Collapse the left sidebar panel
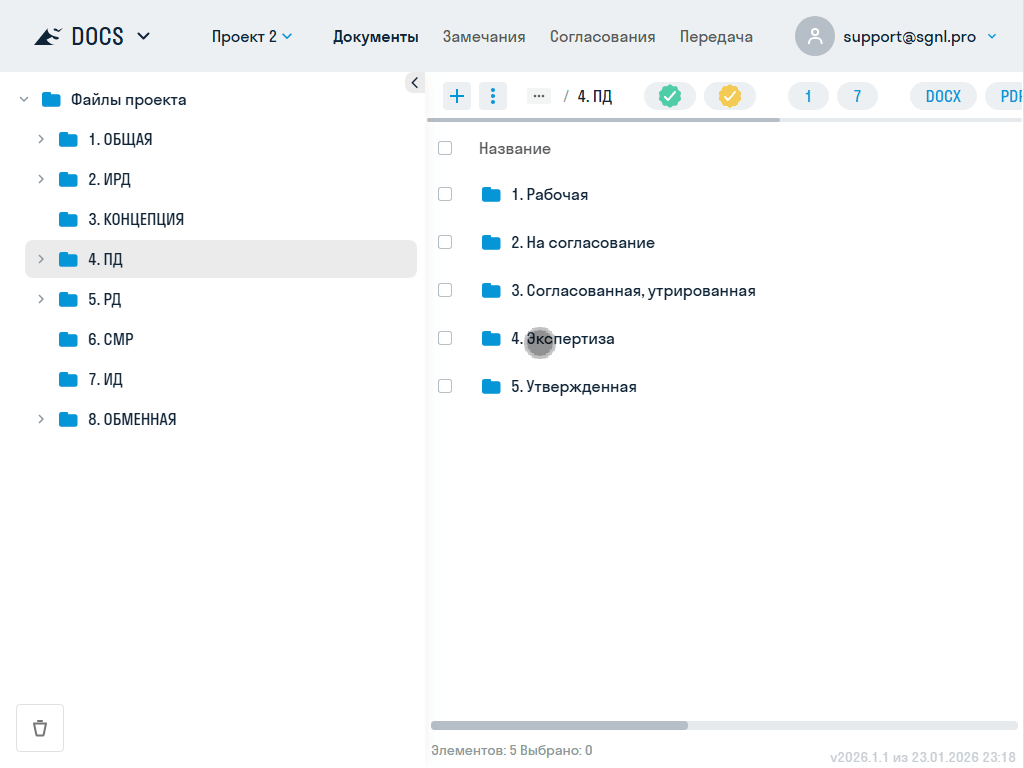The image size is (1024, 768). pyautogui.click(x=414, y=83)
